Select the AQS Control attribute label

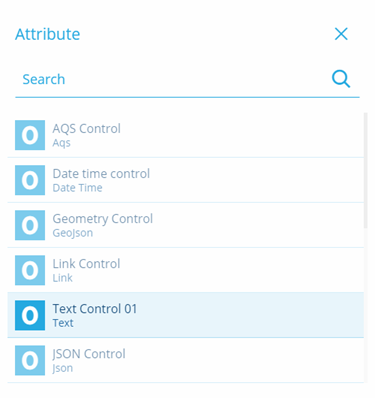[x=87, y=129]
